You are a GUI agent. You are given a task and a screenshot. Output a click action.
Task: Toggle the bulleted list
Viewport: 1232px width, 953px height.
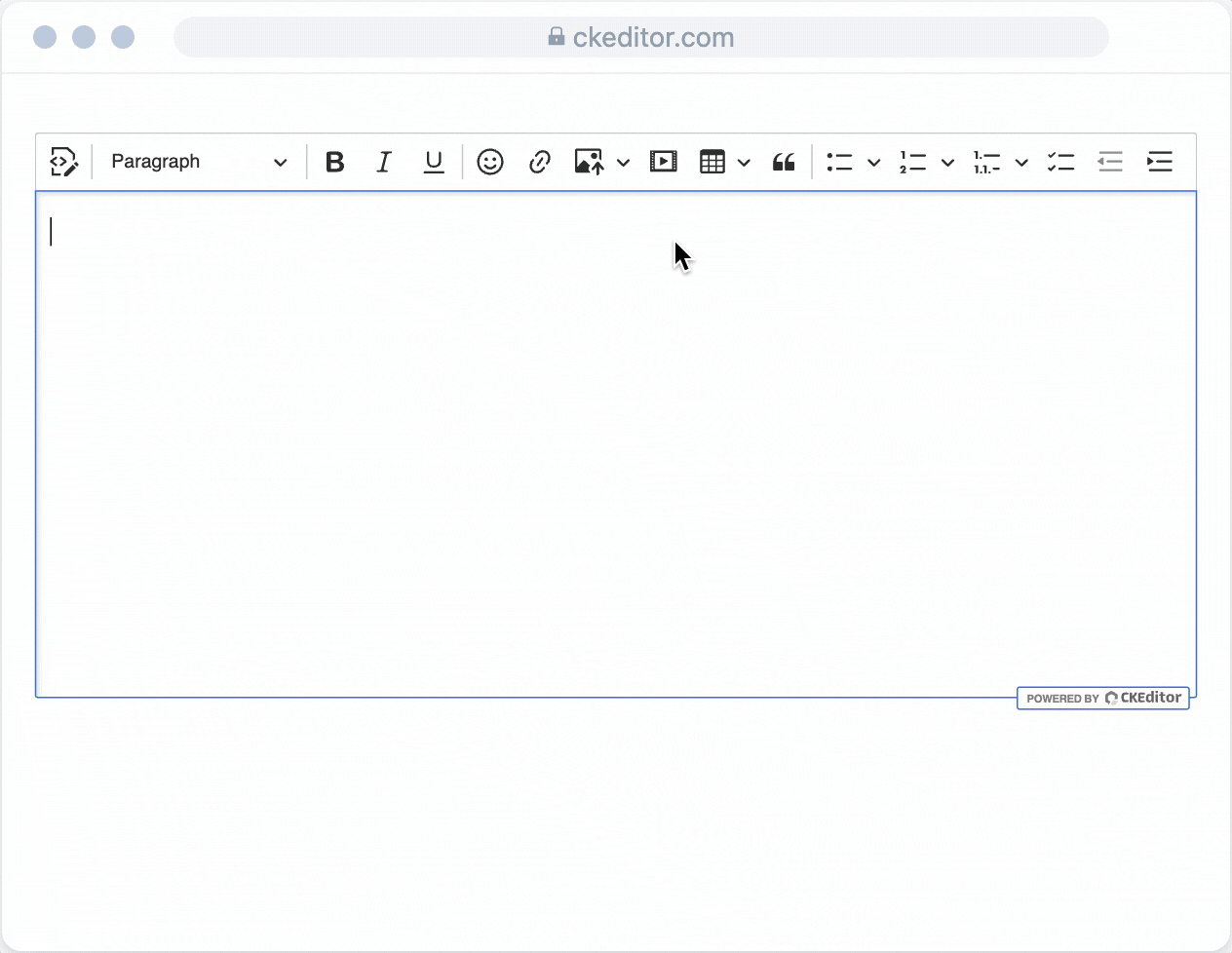pyautogui.click(x=839, y=162)
